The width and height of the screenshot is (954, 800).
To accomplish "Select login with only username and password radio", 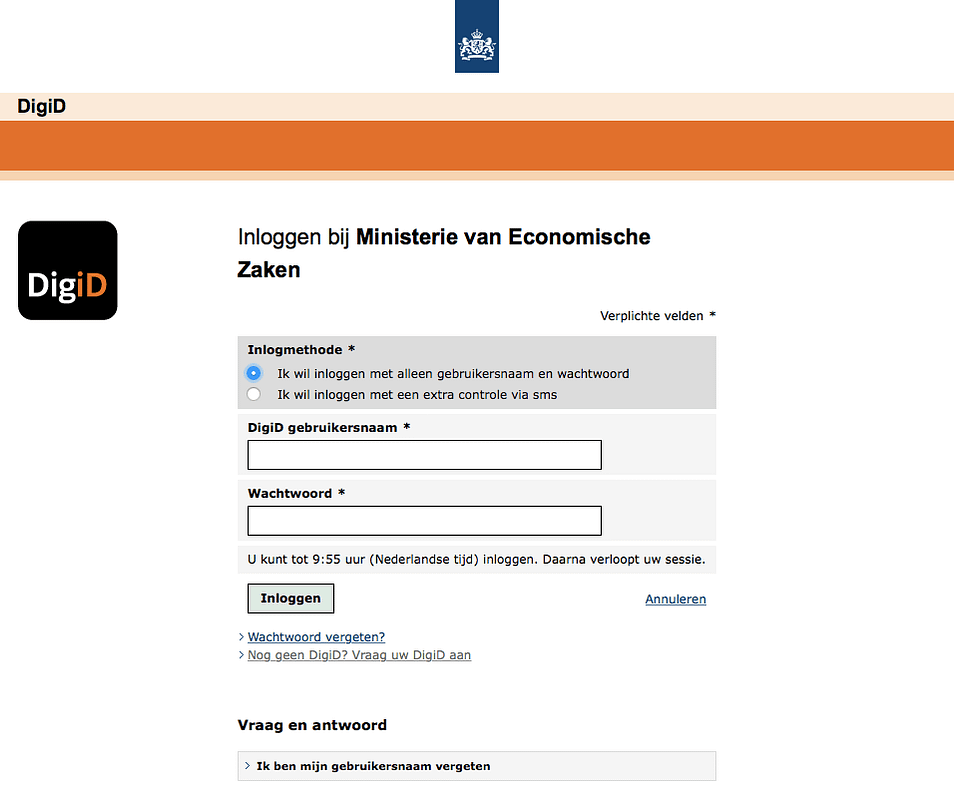I will tap(254, 373).
